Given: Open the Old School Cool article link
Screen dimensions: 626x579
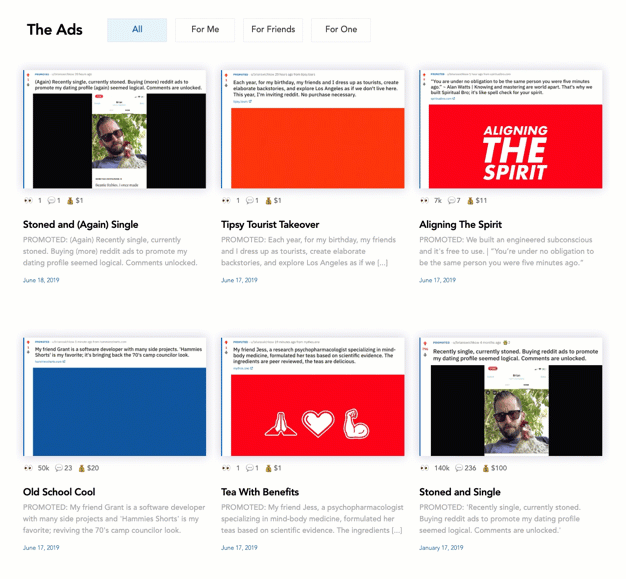Looking at the screenshot, I should 59,492.
